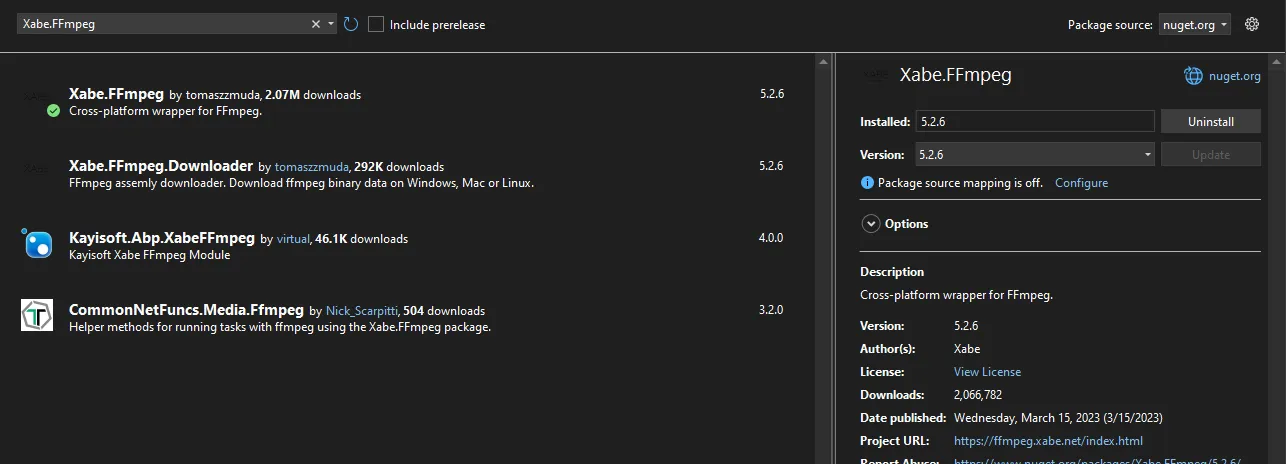Click the CommonNetFuncs.Media.Ffmpeg package icon
This screenshot has height=464, width=1286.
tap(37, 315)
